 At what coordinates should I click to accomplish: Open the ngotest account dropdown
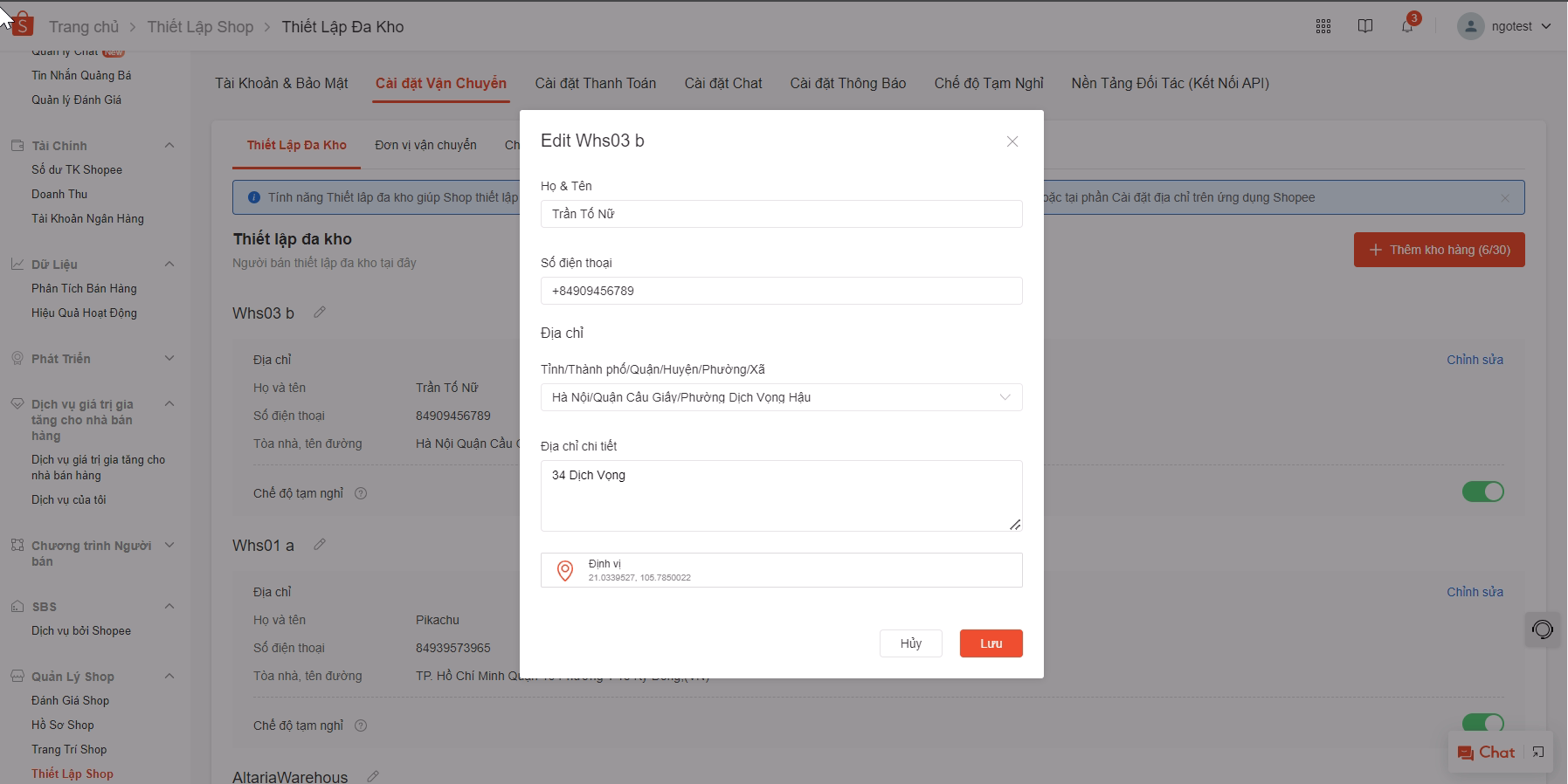[x=1504, y=26]
